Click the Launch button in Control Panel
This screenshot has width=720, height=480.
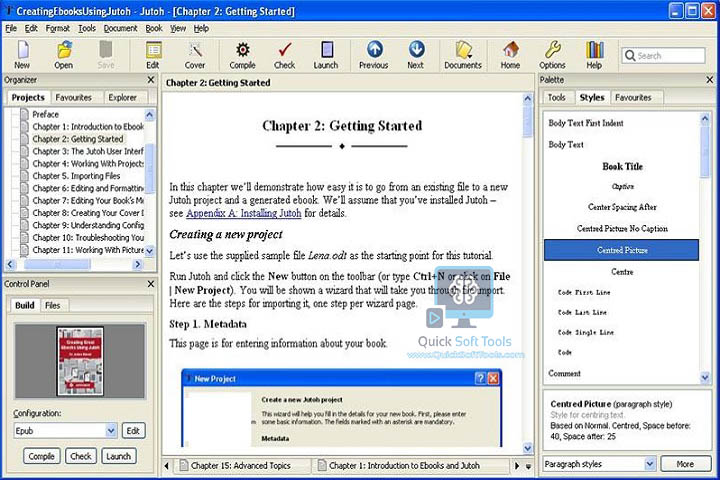118,456
